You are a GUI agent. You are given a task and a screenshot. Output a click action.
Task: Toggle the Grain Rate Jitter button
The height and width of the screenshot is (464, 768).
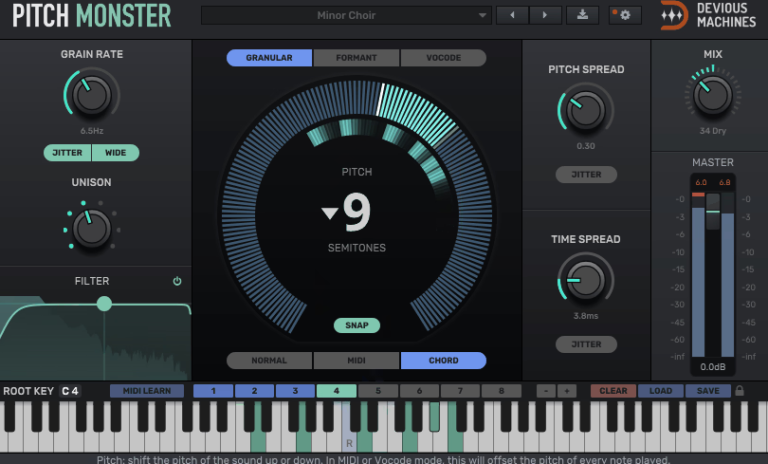(68, 153)
